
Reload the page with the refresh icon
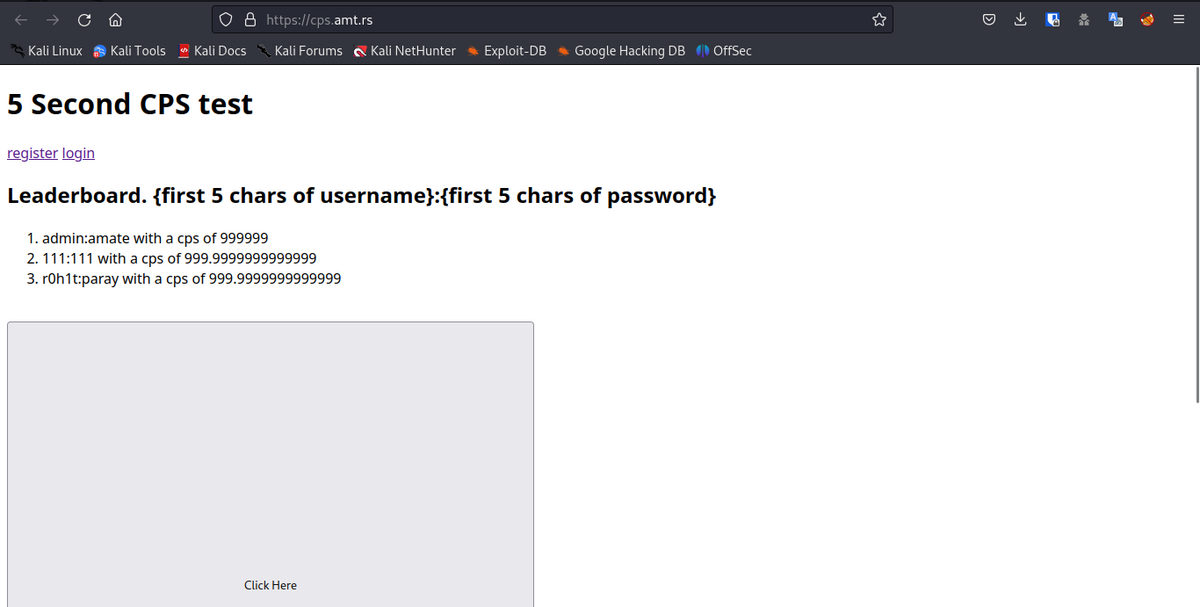pyautogui.click(x=83, y=18)
